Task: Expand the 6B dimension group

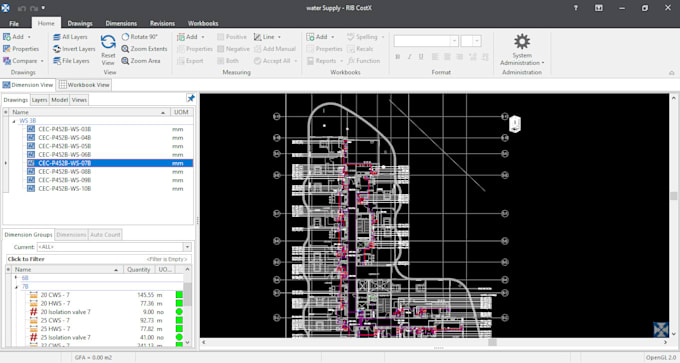Action: tap(16, 278)
